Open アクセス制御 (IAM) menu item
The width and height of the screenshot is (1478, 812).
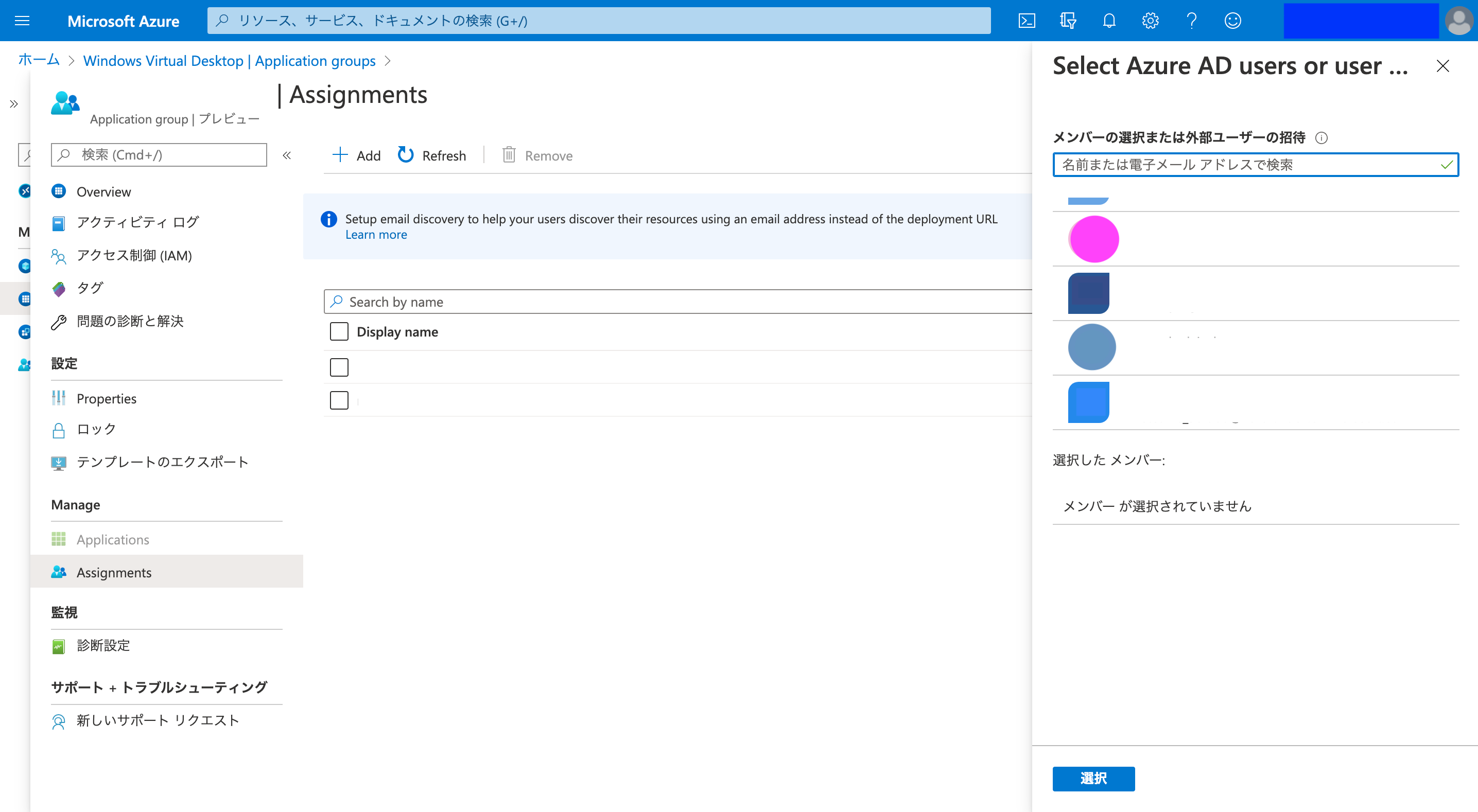[134, 255]
